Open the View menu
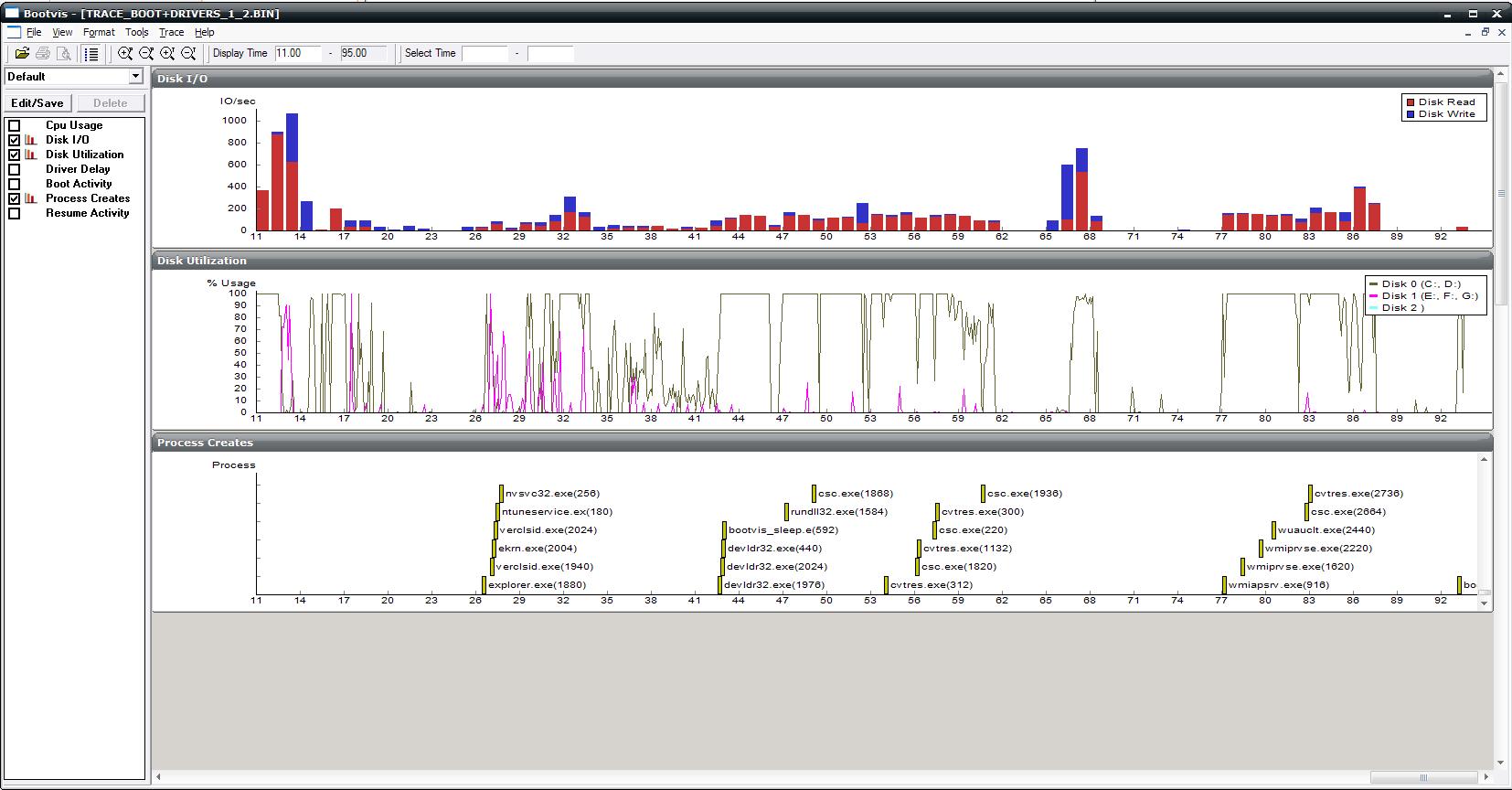This screenshot has height=790, width=1512. pyautogui.click(x=62, y=32)
